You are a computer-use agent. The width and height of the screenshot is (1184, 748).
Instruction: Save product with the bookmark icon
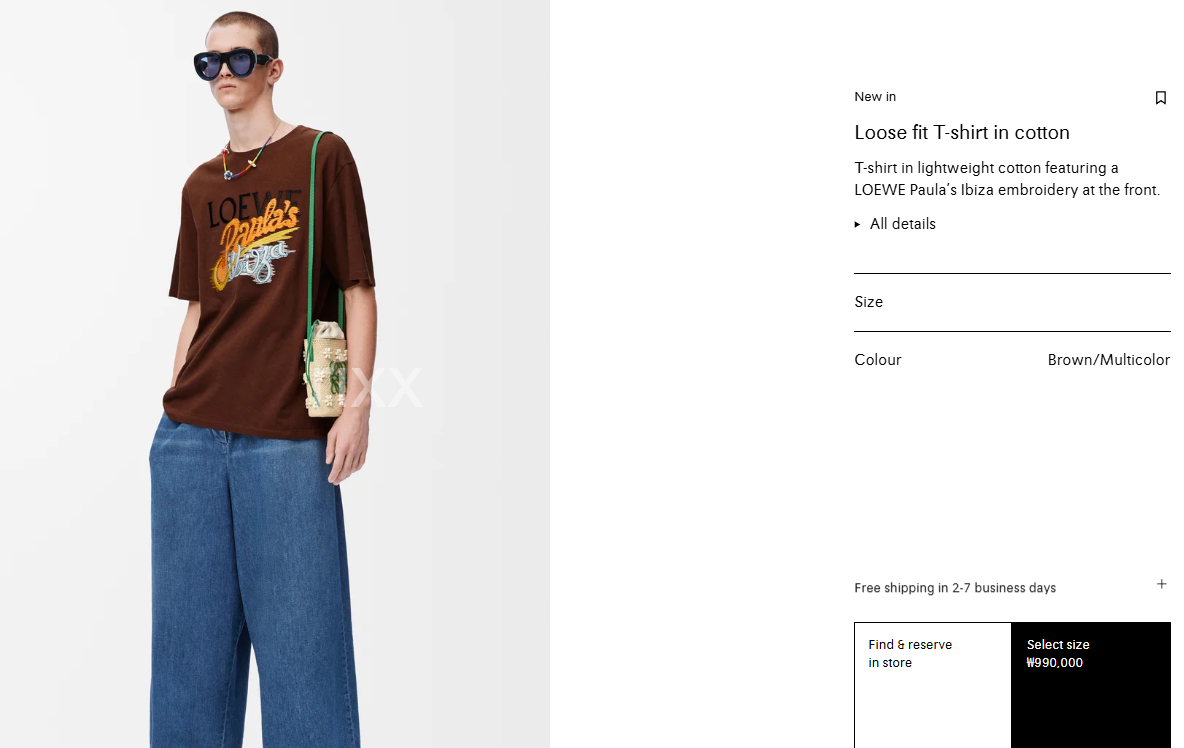point(1161,97)
